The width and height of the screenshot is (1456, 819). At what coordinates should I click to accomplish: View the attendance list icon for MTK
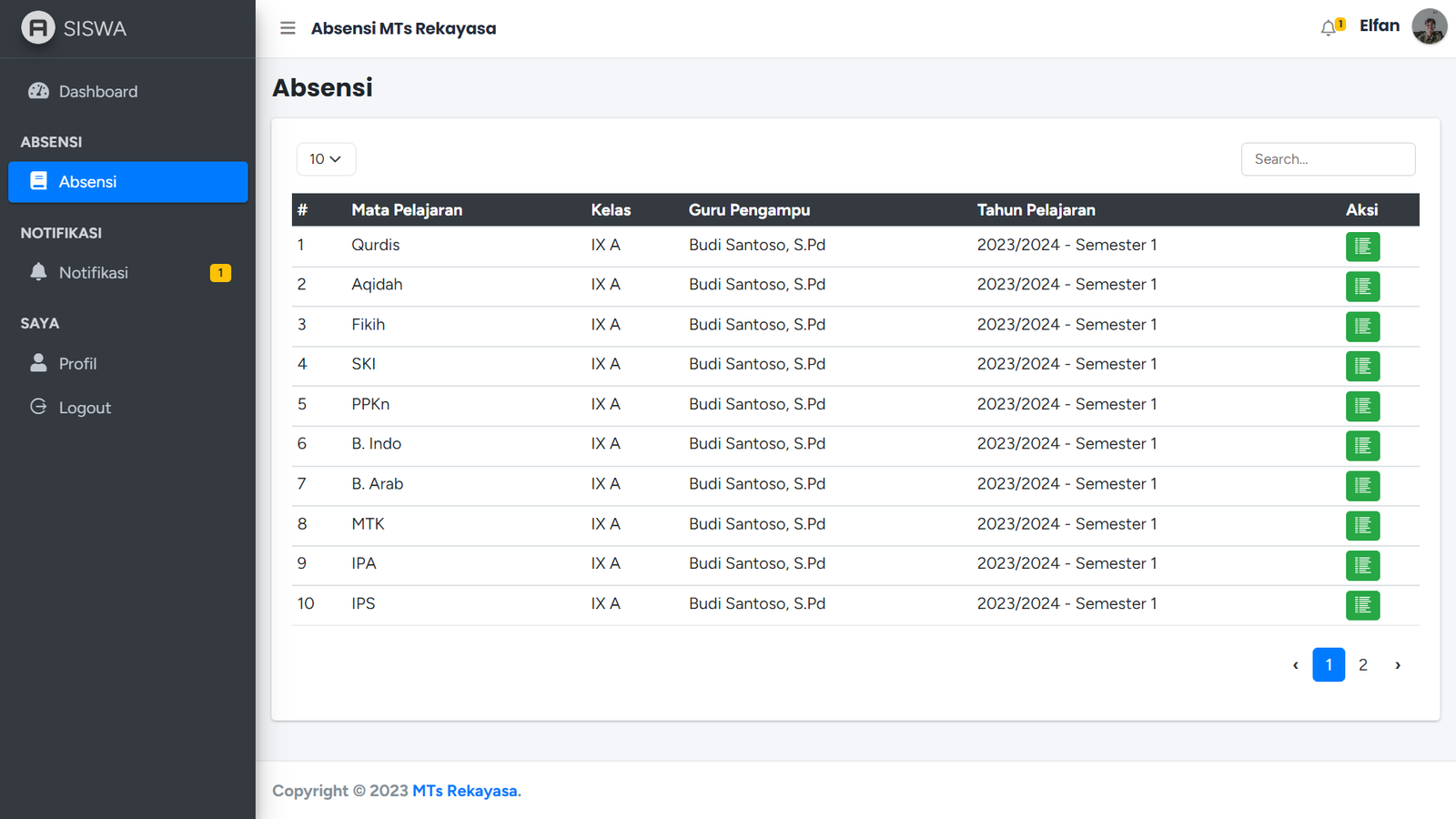[1362, 525]
